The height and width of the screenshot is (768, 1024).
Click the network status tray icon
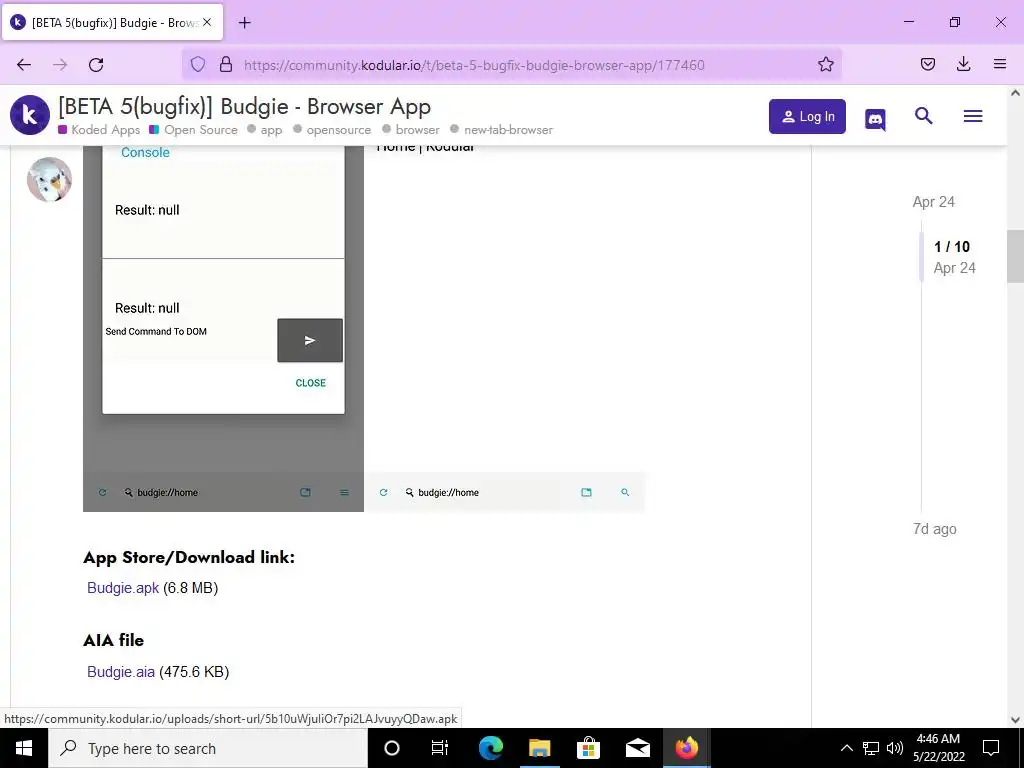[871, 748]
